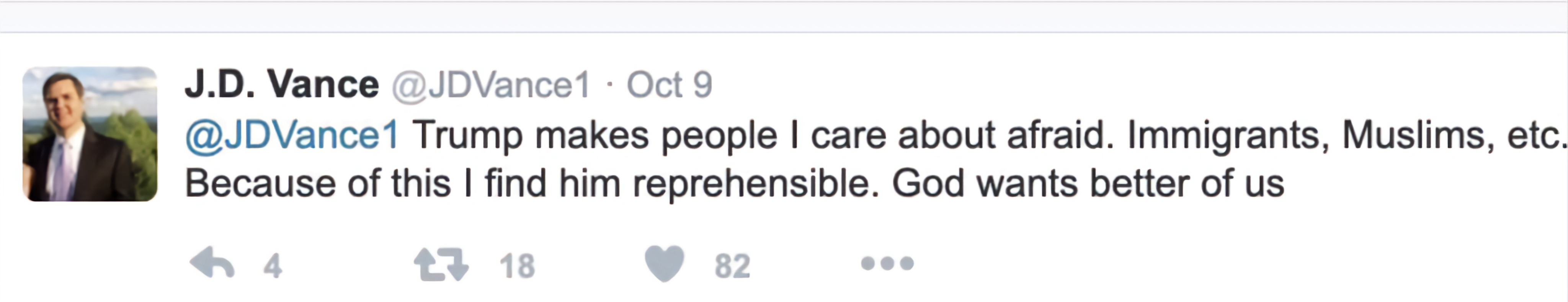Click the retweet count number 18

point(517,266)
